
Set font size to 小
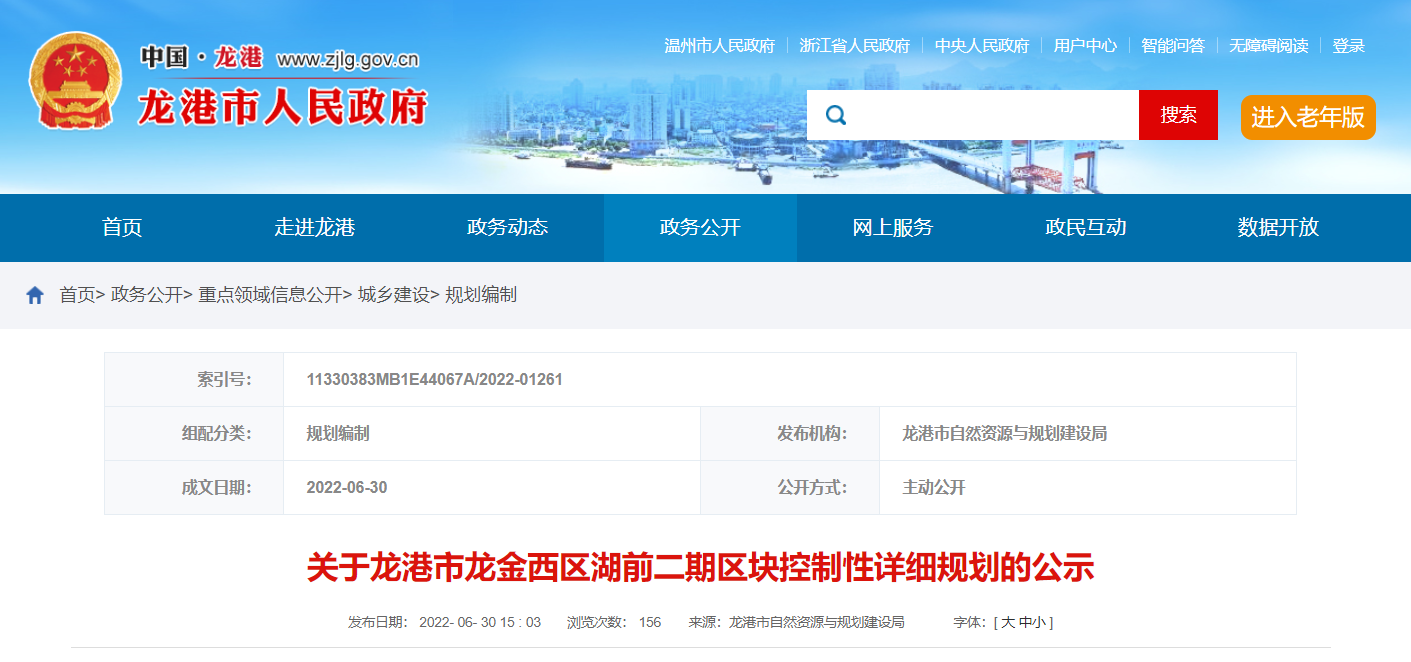click(x=1039, y=622)
